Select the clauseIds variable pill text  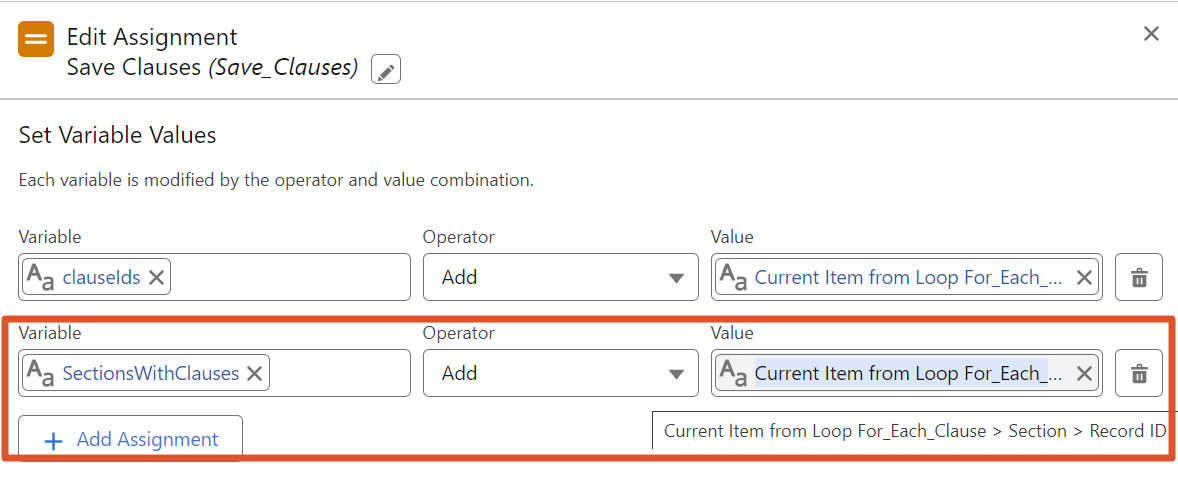tap(101, 277)
